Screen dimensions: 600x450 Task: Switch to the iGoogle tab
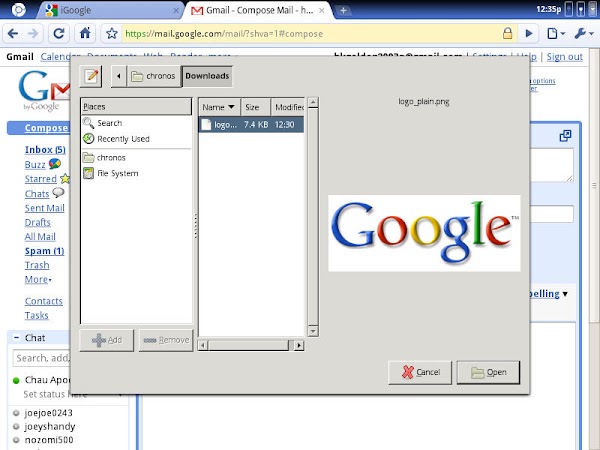click(x=111, y=10)
